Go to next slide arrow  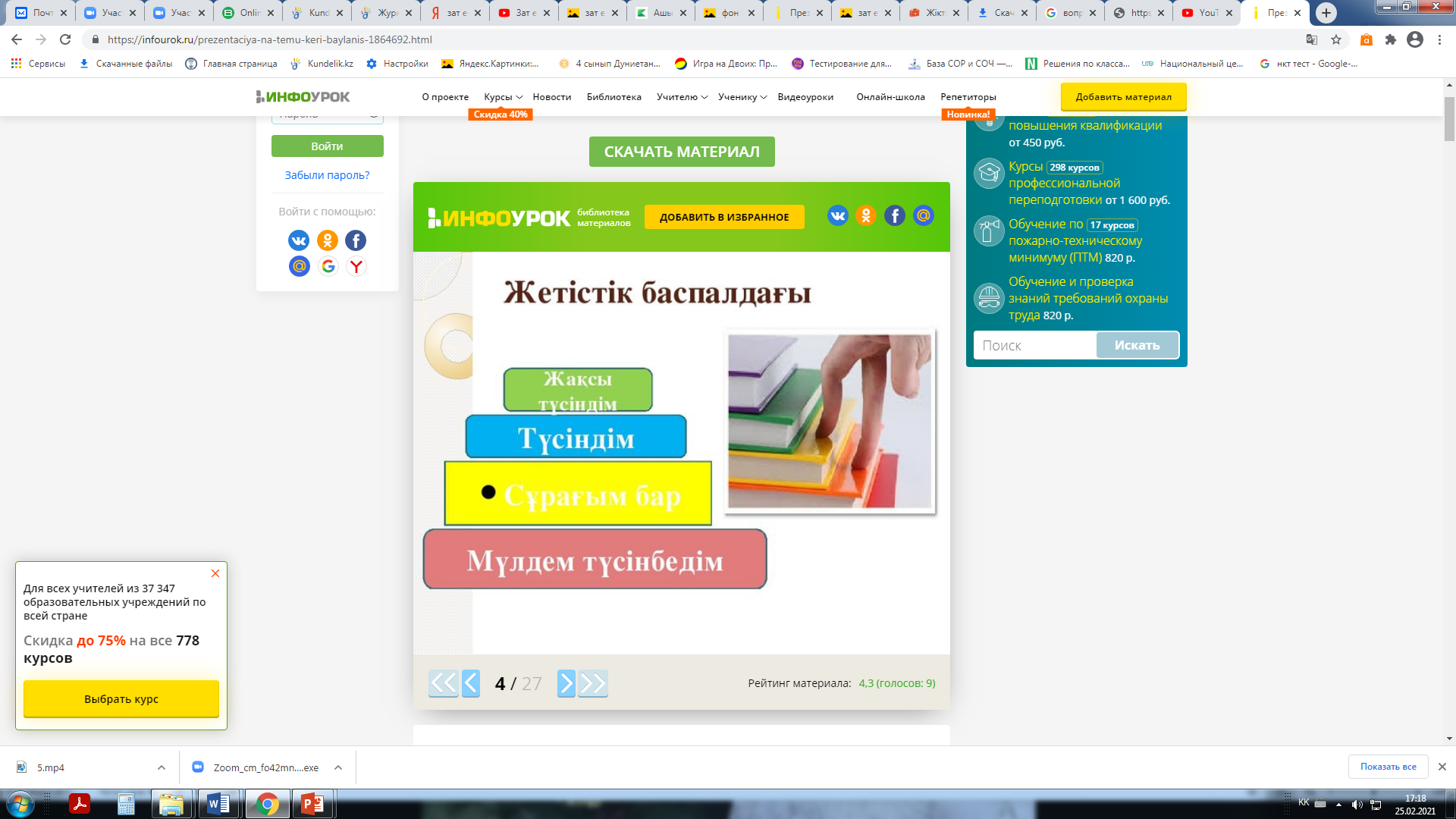tap(566, 683)
